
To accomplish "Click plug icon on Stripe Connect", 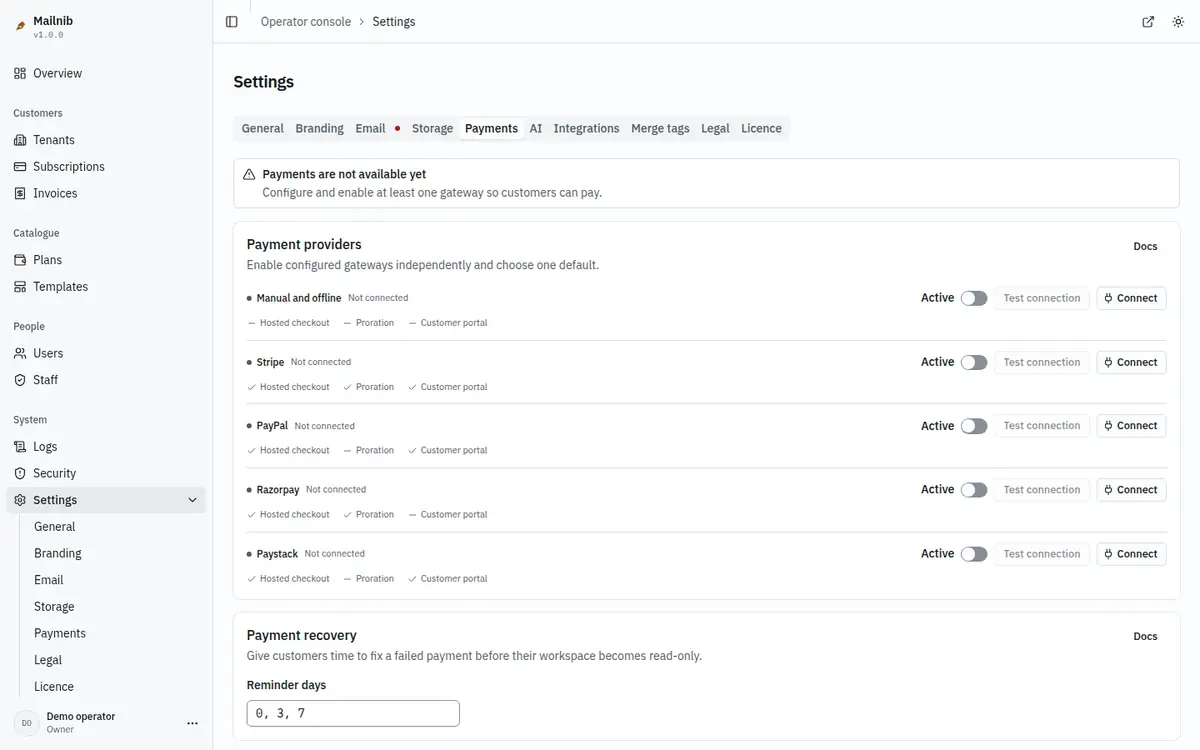I will 1108,362.
